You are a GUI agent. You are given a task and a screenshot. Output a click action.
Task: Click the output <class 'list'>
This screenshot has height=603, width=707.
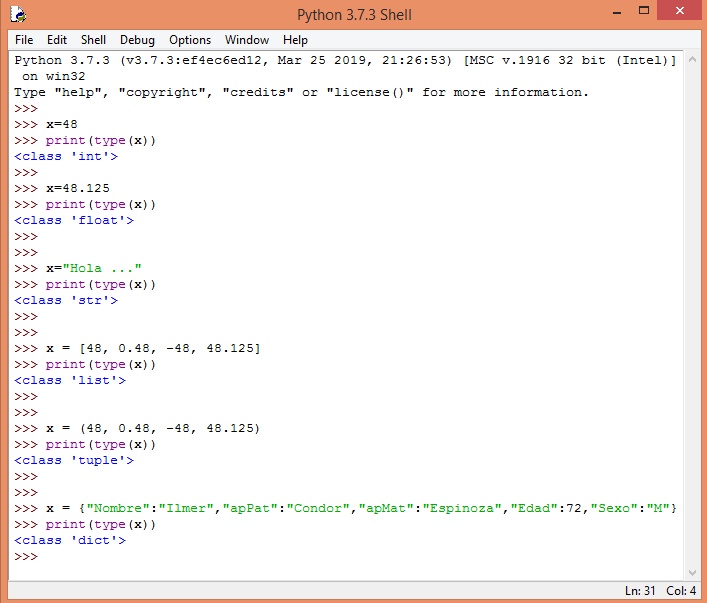70,381
